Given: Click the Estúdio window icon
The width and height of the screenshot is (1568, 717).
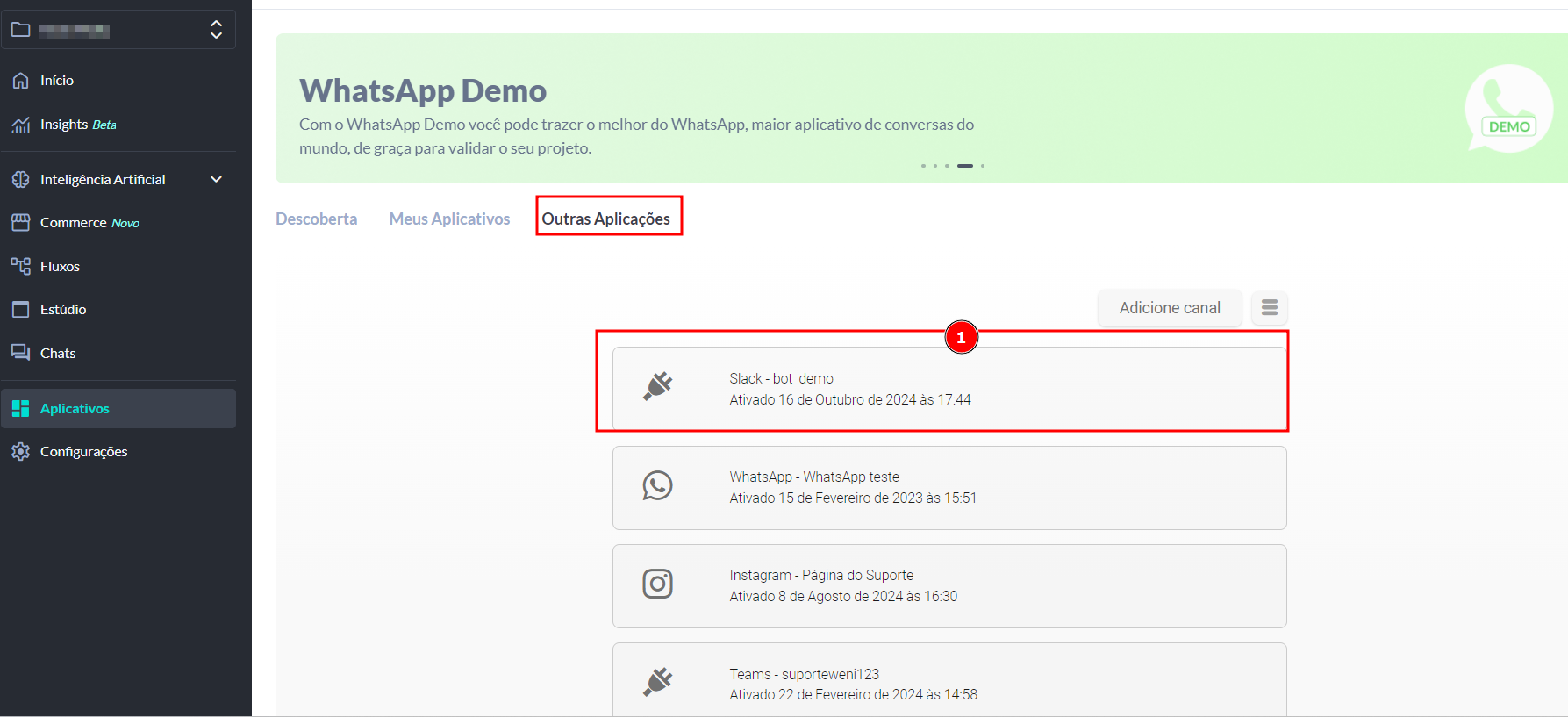Looking at the screenshot, I should pyautogui.click(x=21, y=310).
